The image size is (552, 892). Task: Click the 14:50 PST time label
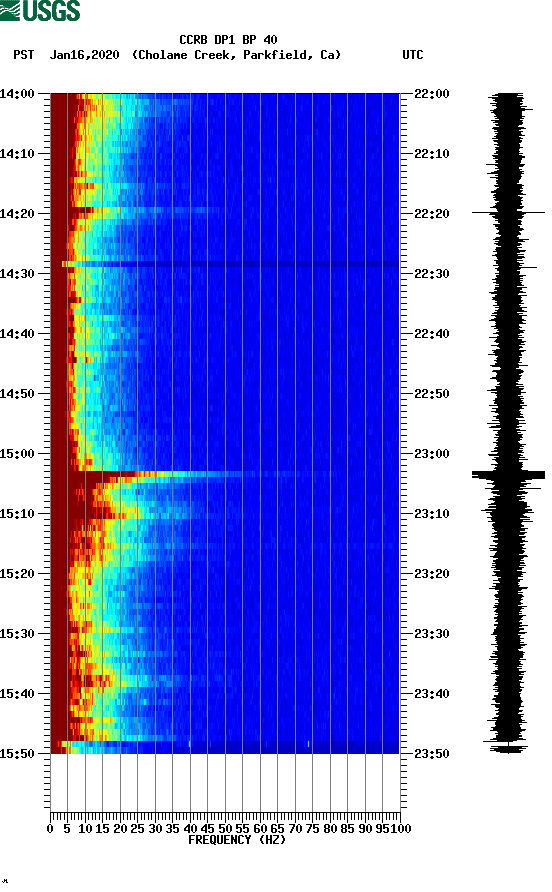pyautogui.click(x=17, y=394)
